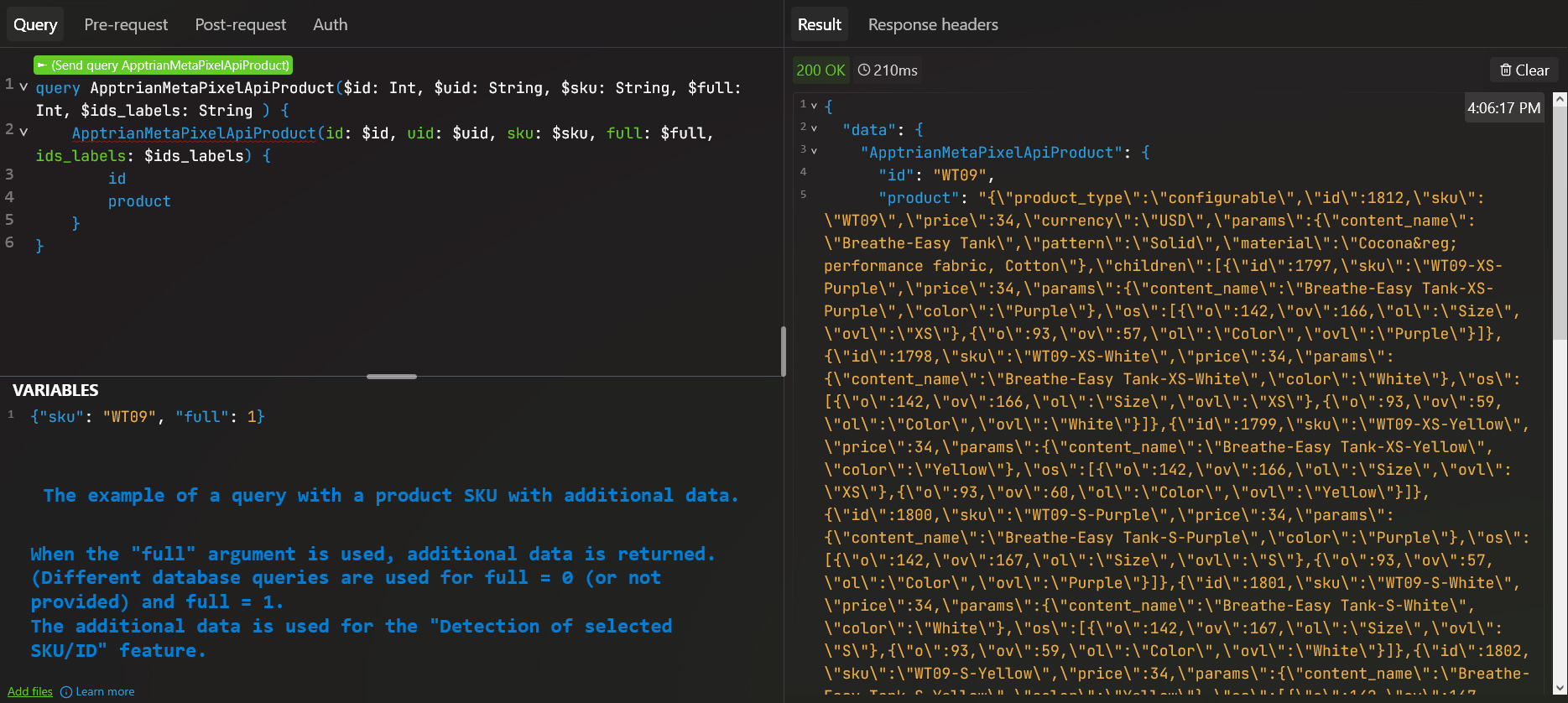Select the Auth tab
Viewport: 1568px width, 703px height.
point(331,25)
